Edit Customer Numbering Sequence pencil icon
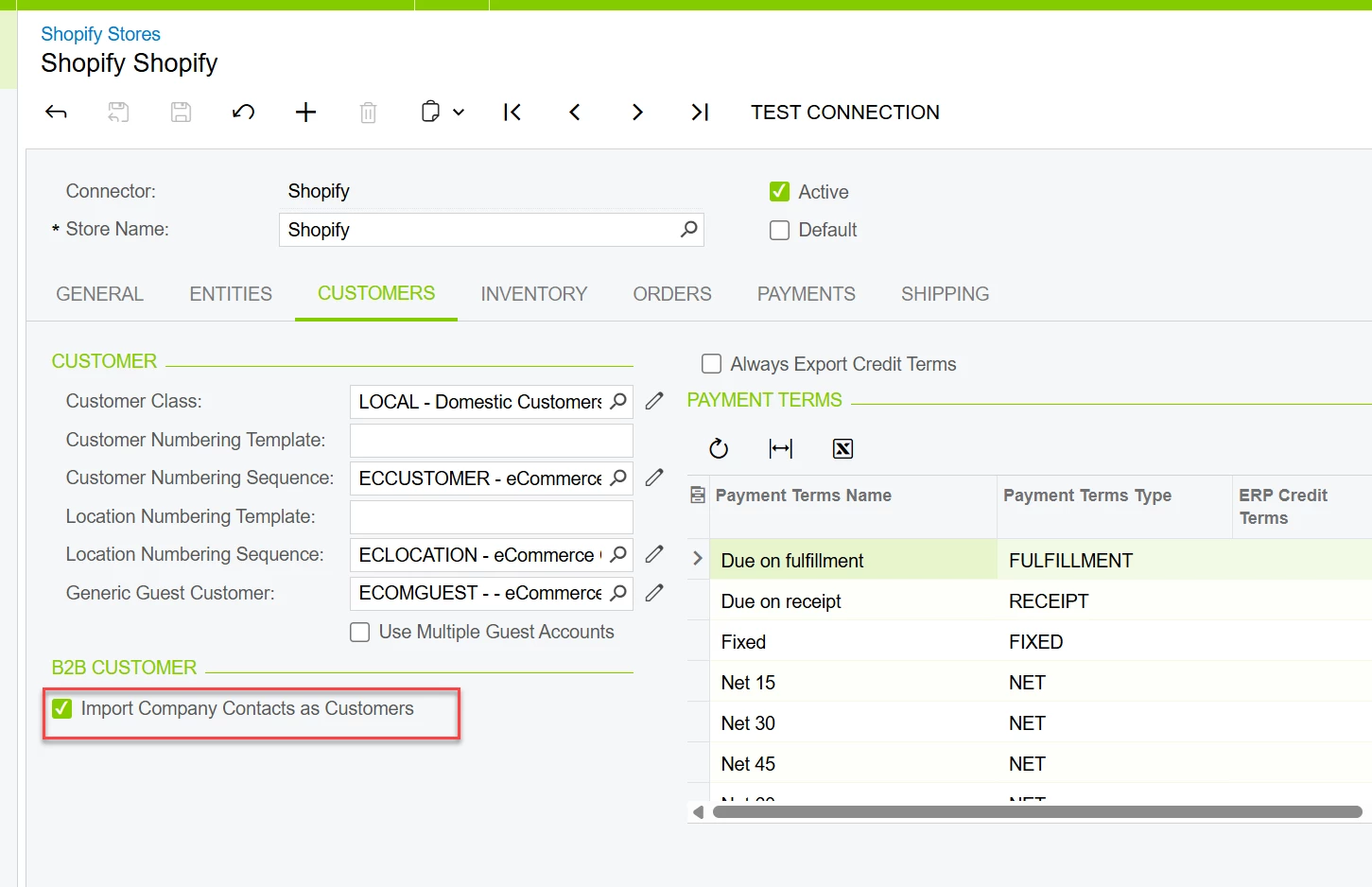1372x887 pixels. point(654,478)
